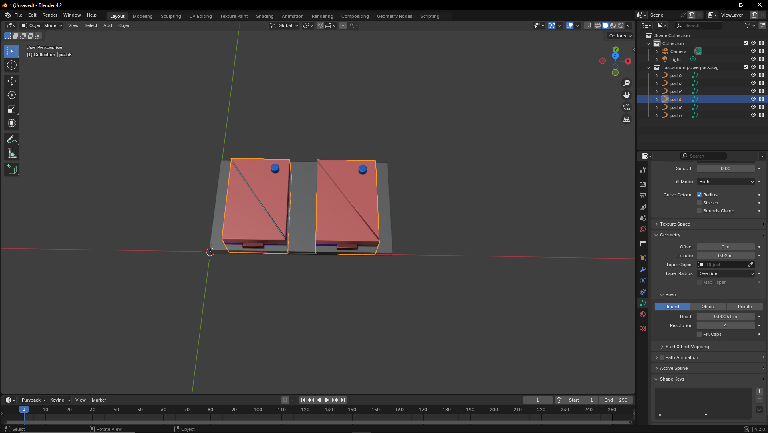
Task: Enable the Bounds Clamp checkbox
Action: pos(699,211)
